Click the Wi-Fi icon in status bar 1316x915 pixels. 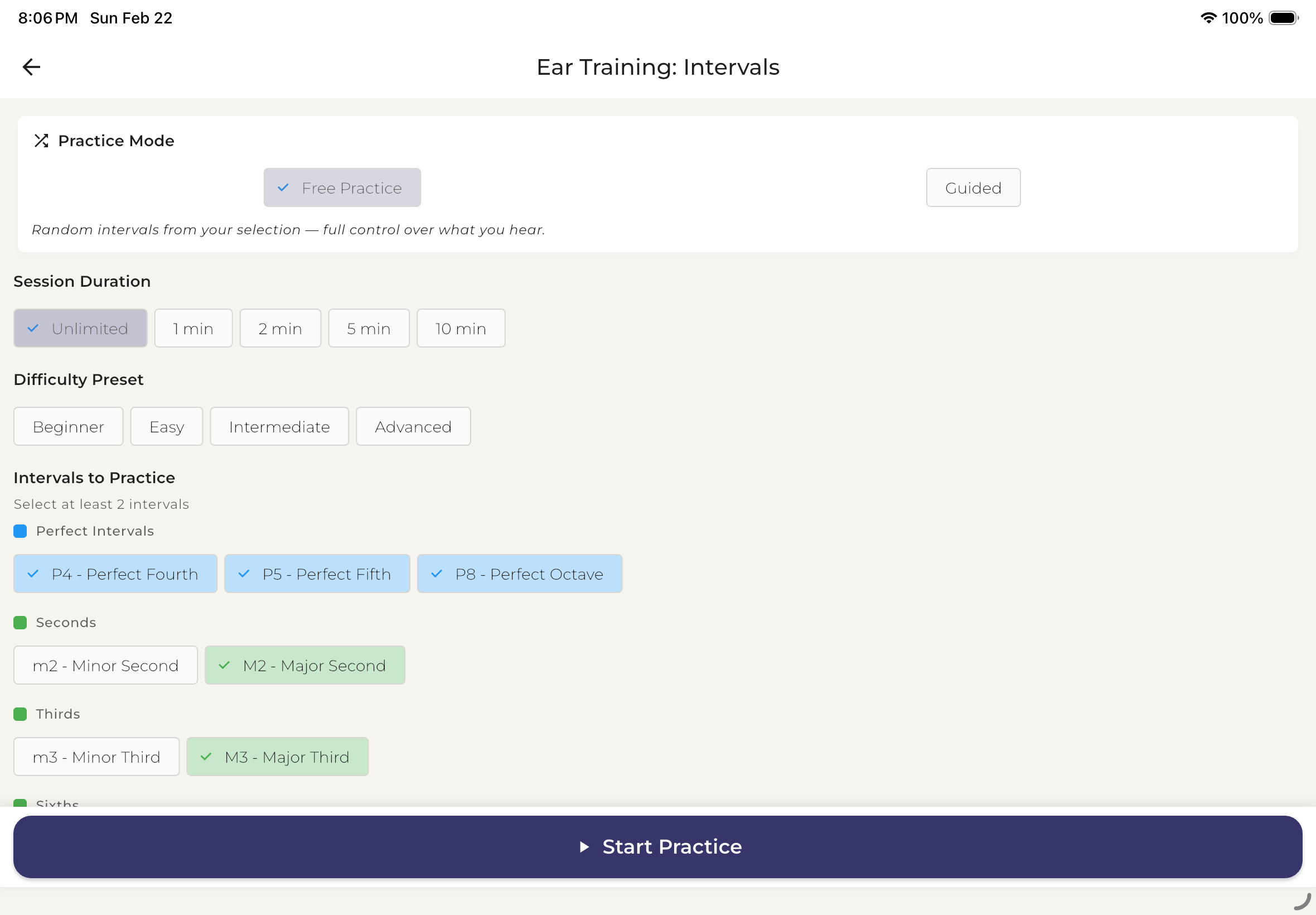pos(1208,18)
